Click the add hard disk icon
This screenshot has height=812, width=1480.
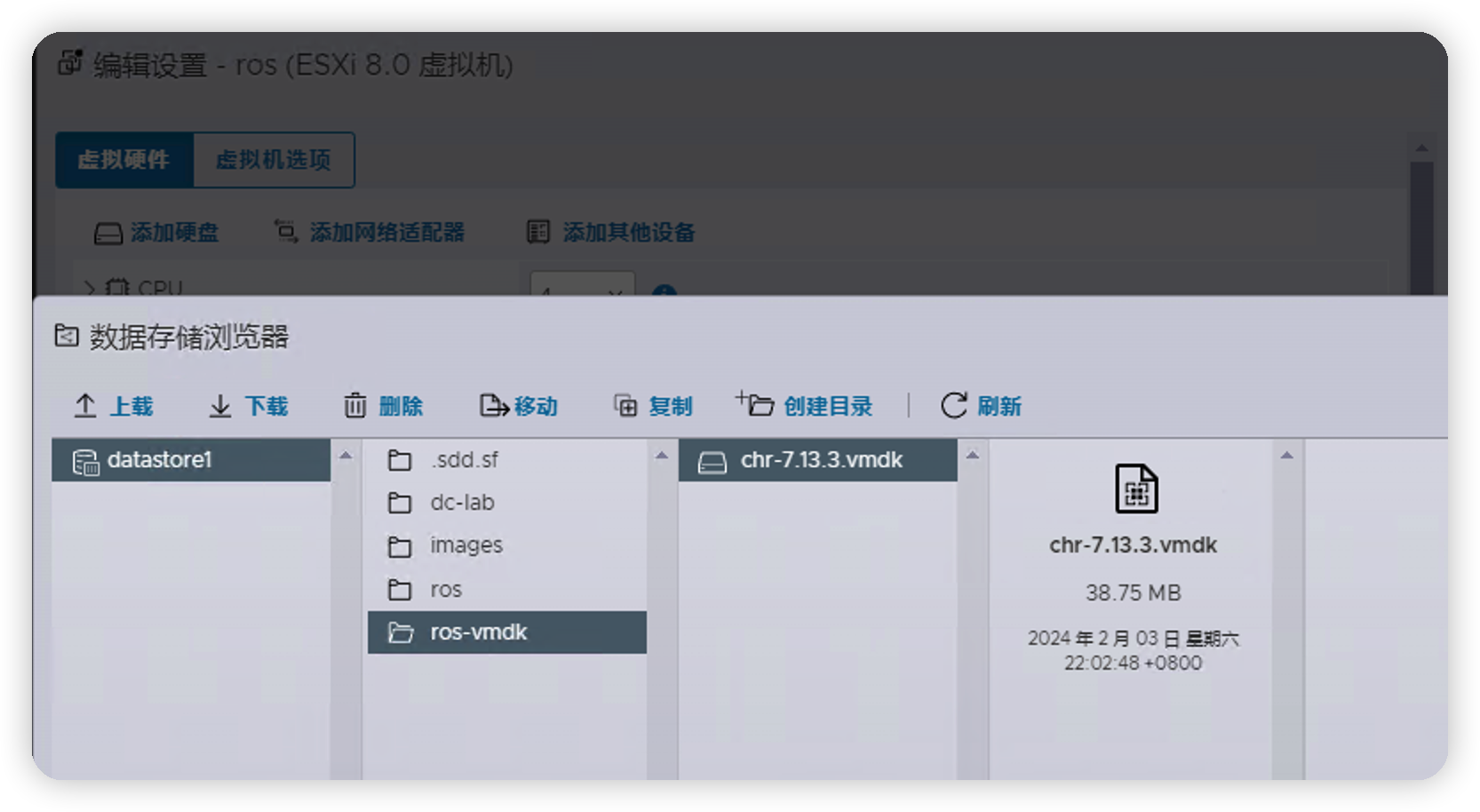tap(108, 234)
